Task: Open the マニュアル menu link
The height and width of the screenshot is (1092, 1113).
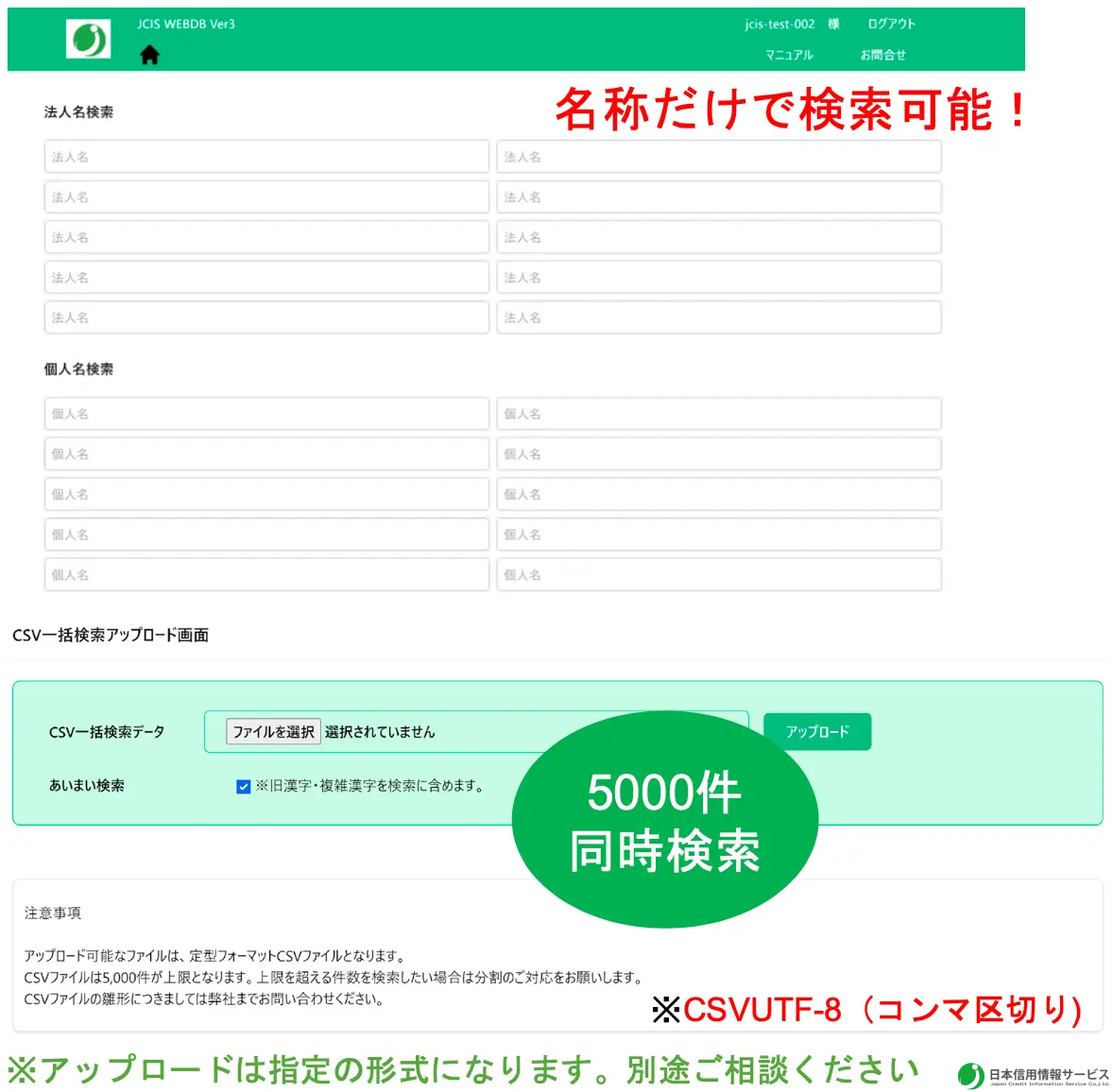Action: 789,55
